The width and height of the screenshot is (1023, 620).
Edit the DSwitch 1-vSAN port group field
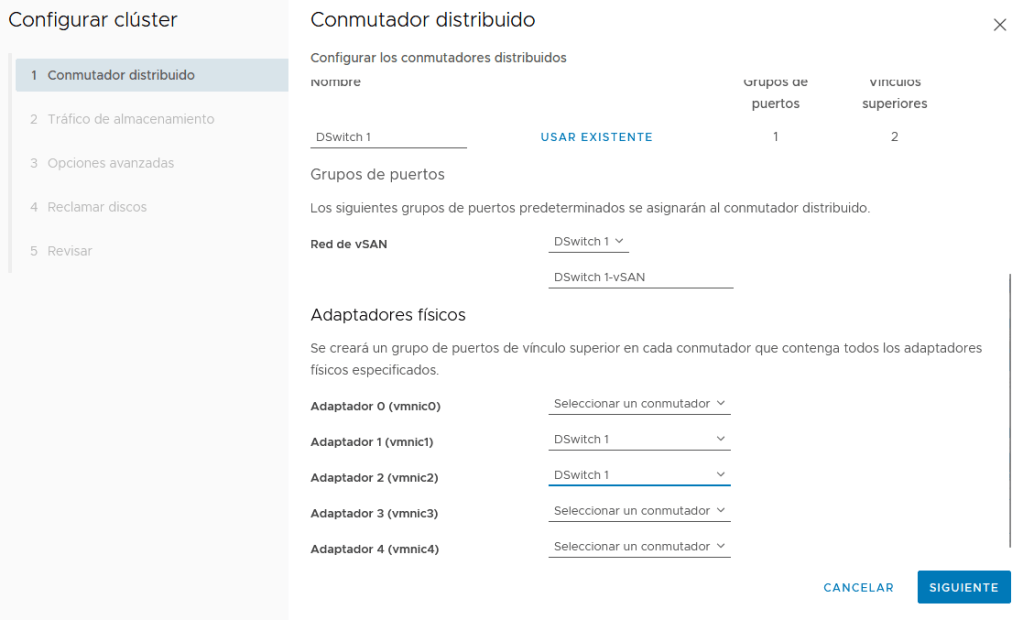[640, 277]
